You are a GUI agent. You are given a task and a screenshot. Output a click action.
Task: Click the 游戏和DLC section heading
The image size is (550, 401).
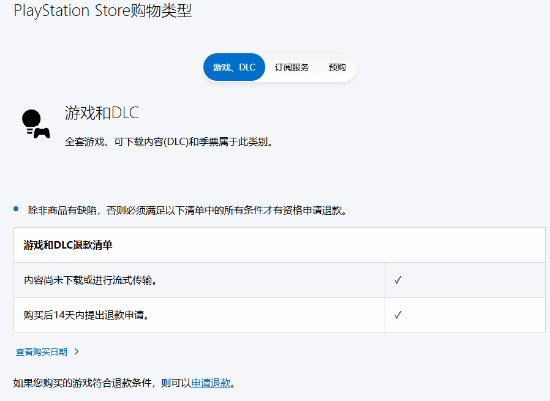102,113
